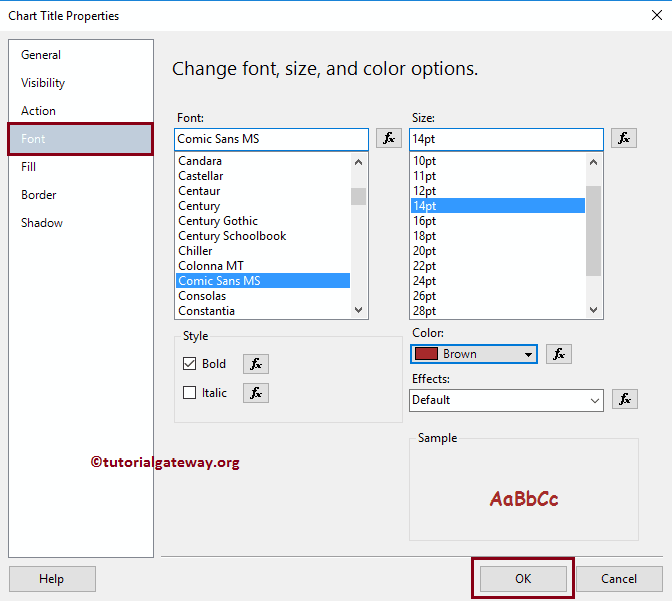This screenshot has width=672, height=601.
Task: Open expression editor for Size
Action: coord(624,138)
